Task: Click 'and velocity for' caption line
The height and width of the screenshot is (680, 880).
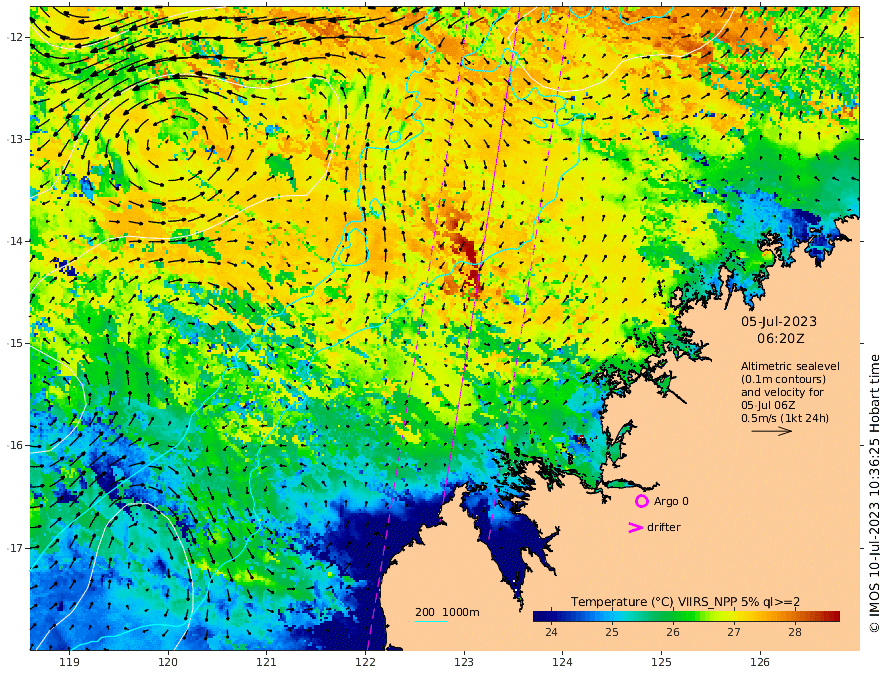Action: pos(782,392)
